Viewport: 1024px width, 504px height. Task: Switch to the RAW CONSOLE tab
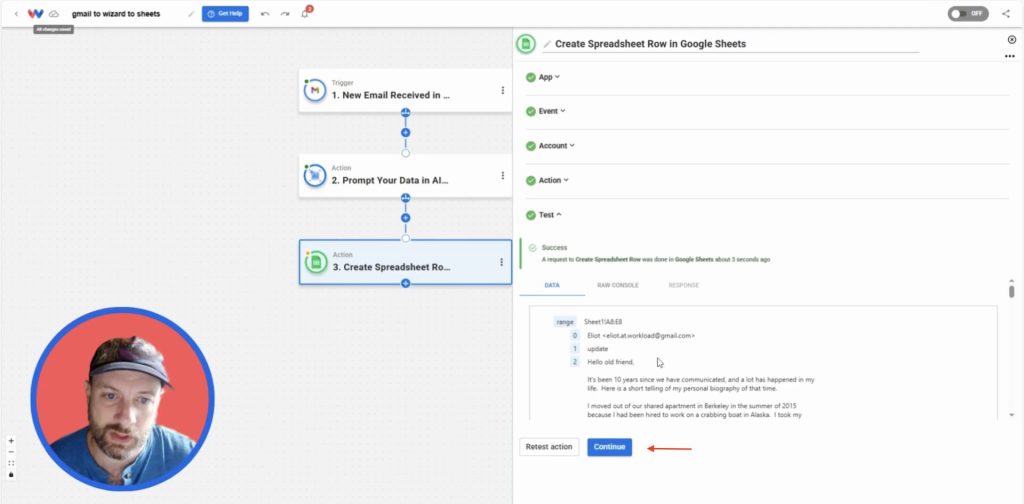pyautogui.click(x=618, y=285)
